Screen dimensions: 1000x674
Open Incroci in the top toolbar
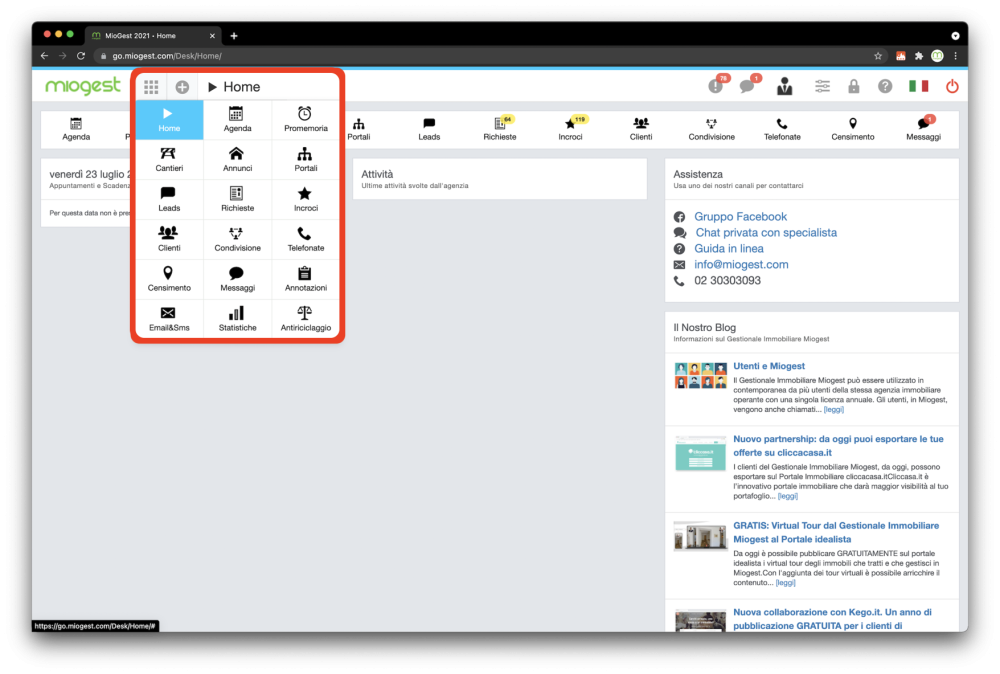[x=570, y=129]
